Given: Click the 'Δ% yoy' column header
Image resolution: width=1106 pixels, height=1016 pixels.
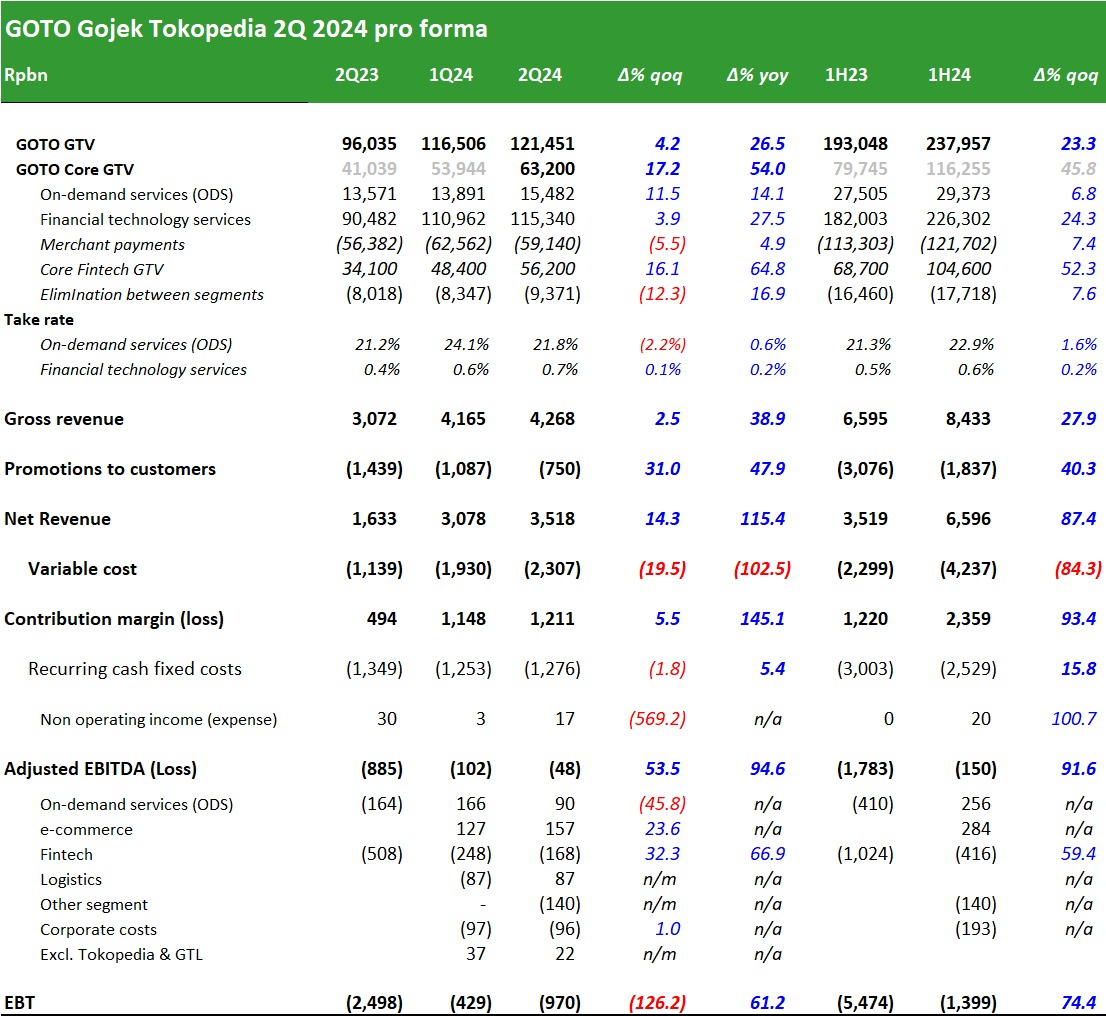Looking at the screenshot, I should (x=758, y=75).
